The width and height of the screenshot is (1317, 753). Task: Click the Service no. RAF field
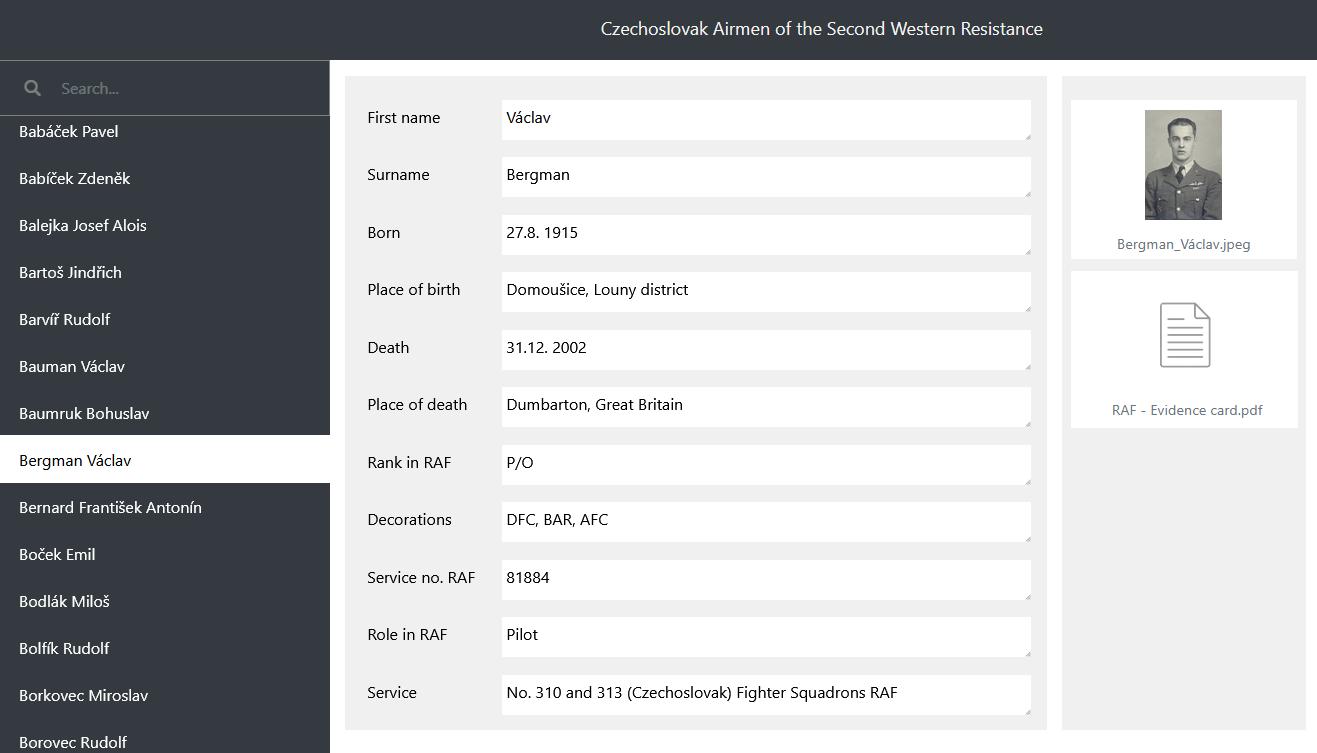[x=766, y=580]
